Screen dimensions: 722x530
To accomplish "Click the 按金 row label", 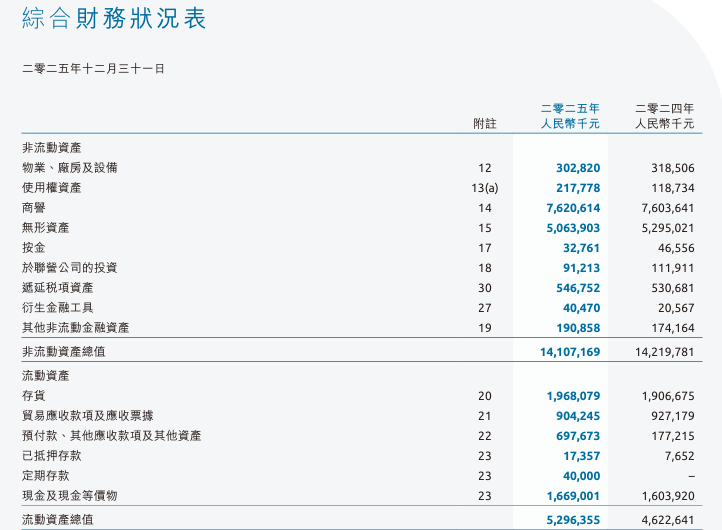I will pyautogui.click(x=34, y=248).
